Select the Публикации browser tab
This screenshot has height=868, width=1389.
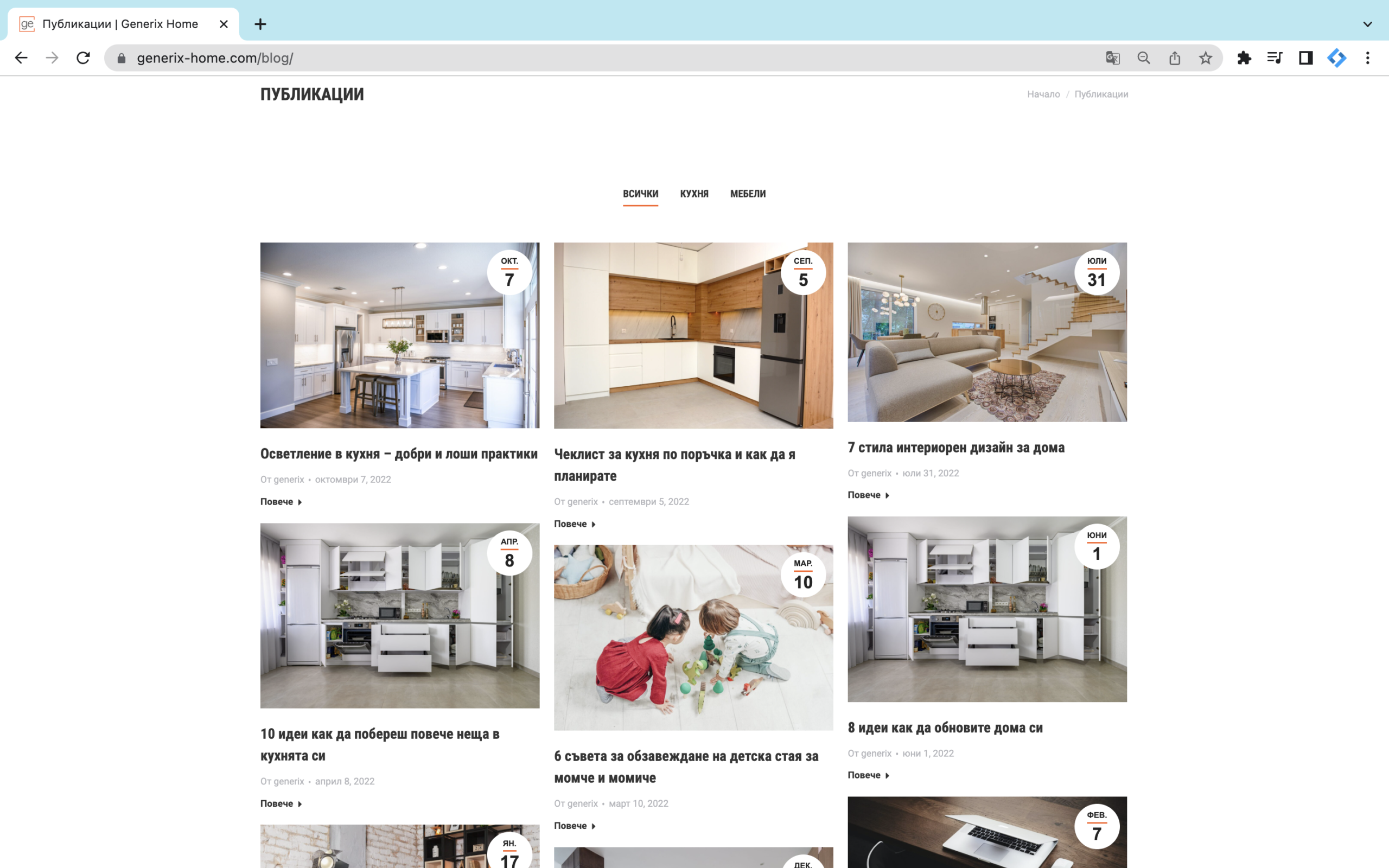pyautogui.click(x=120, y=24)
